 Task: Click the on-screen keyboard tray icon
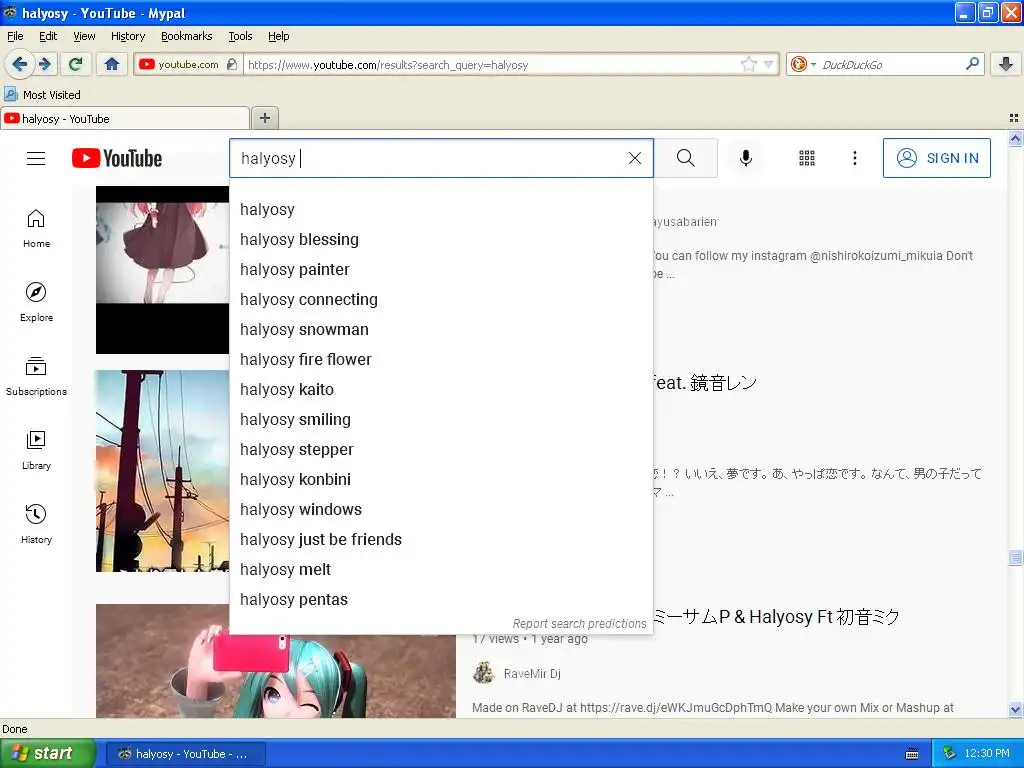pos(912,754)
